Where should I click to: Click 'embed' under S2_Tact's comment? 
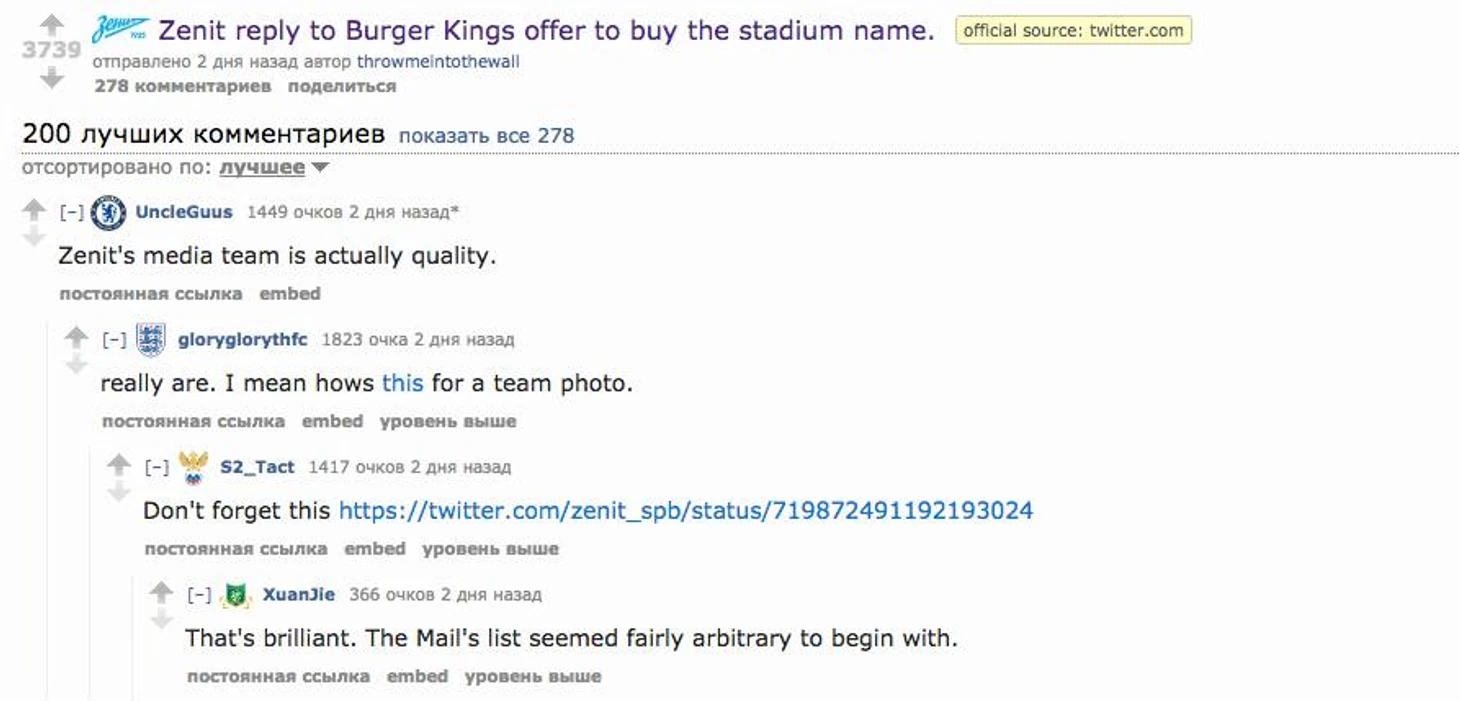pos(375,549)
